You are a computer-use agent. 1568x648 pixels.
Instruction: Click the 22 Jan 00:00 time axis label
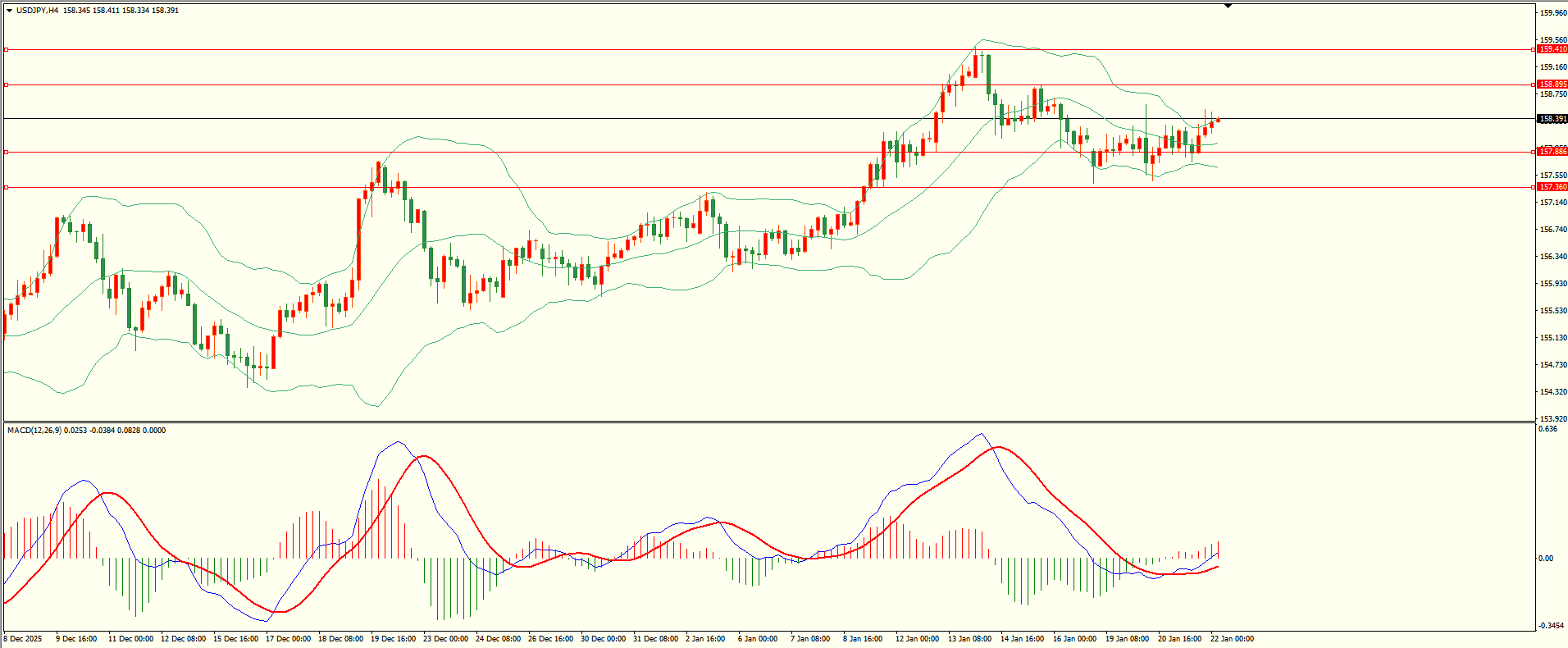click(x=1232, y=638)
